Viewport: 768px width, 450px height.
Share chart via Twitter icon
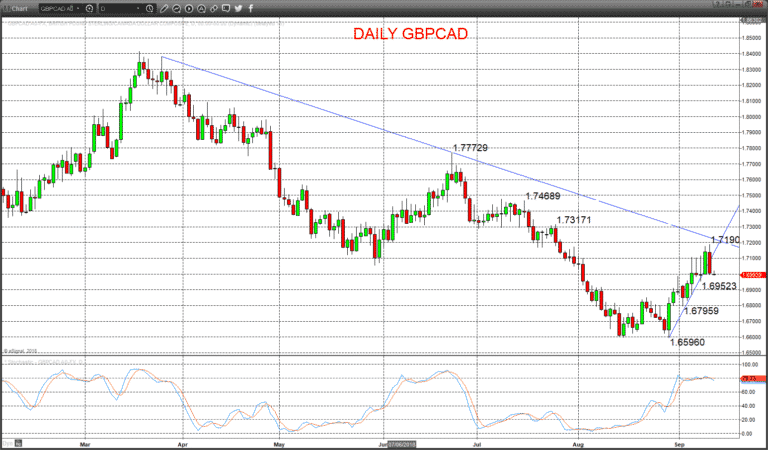[x=239, y=8]
